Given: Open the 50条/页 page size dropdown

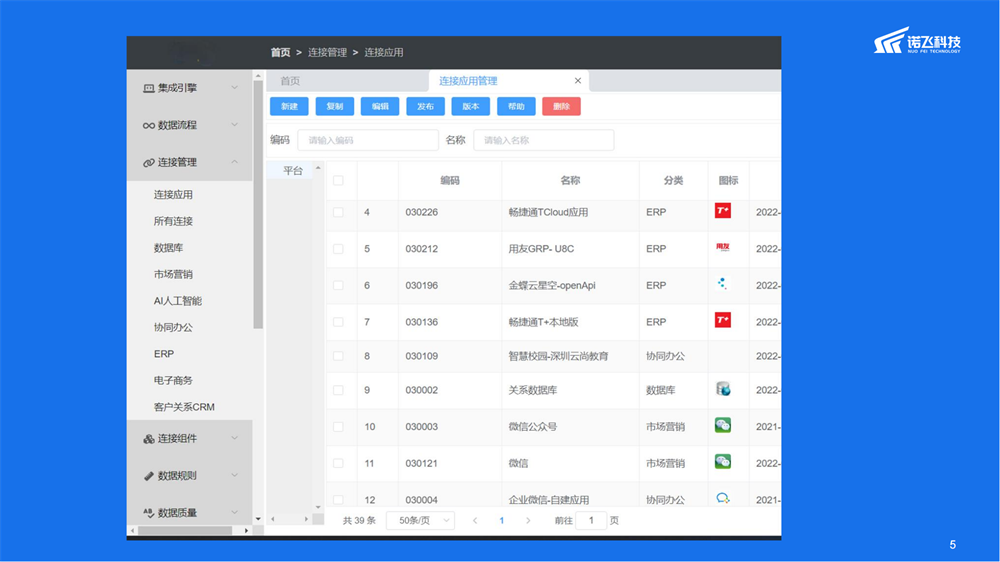Looking at the screenshot, I should 420,521.
